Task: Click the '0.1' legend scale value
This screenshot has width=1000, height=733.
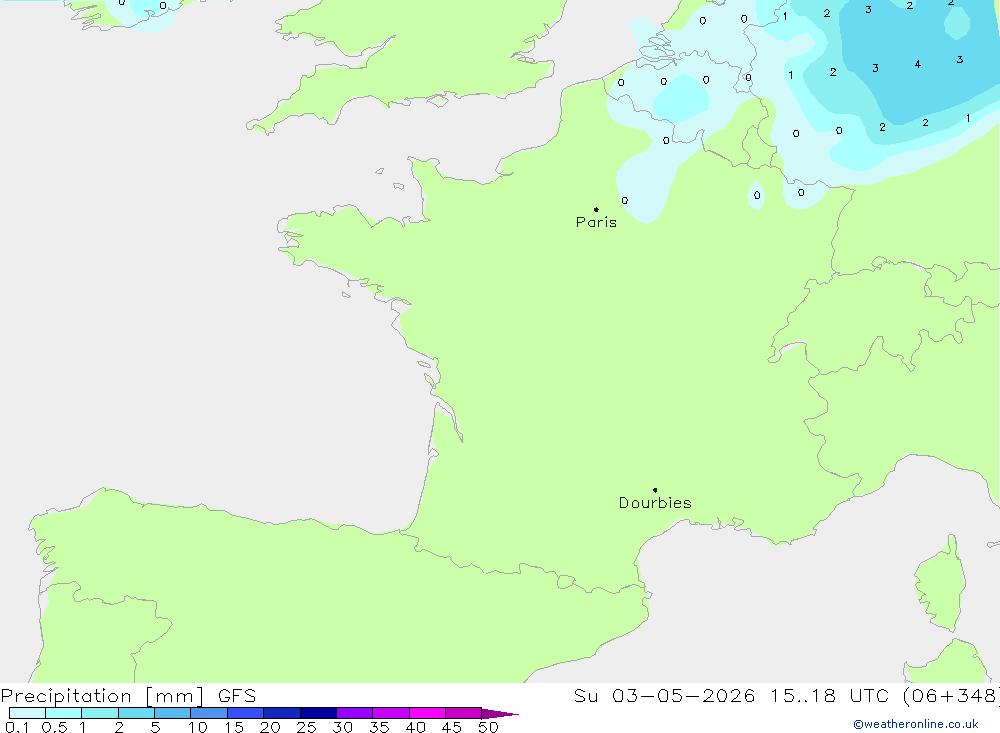Action: point(17,727)
